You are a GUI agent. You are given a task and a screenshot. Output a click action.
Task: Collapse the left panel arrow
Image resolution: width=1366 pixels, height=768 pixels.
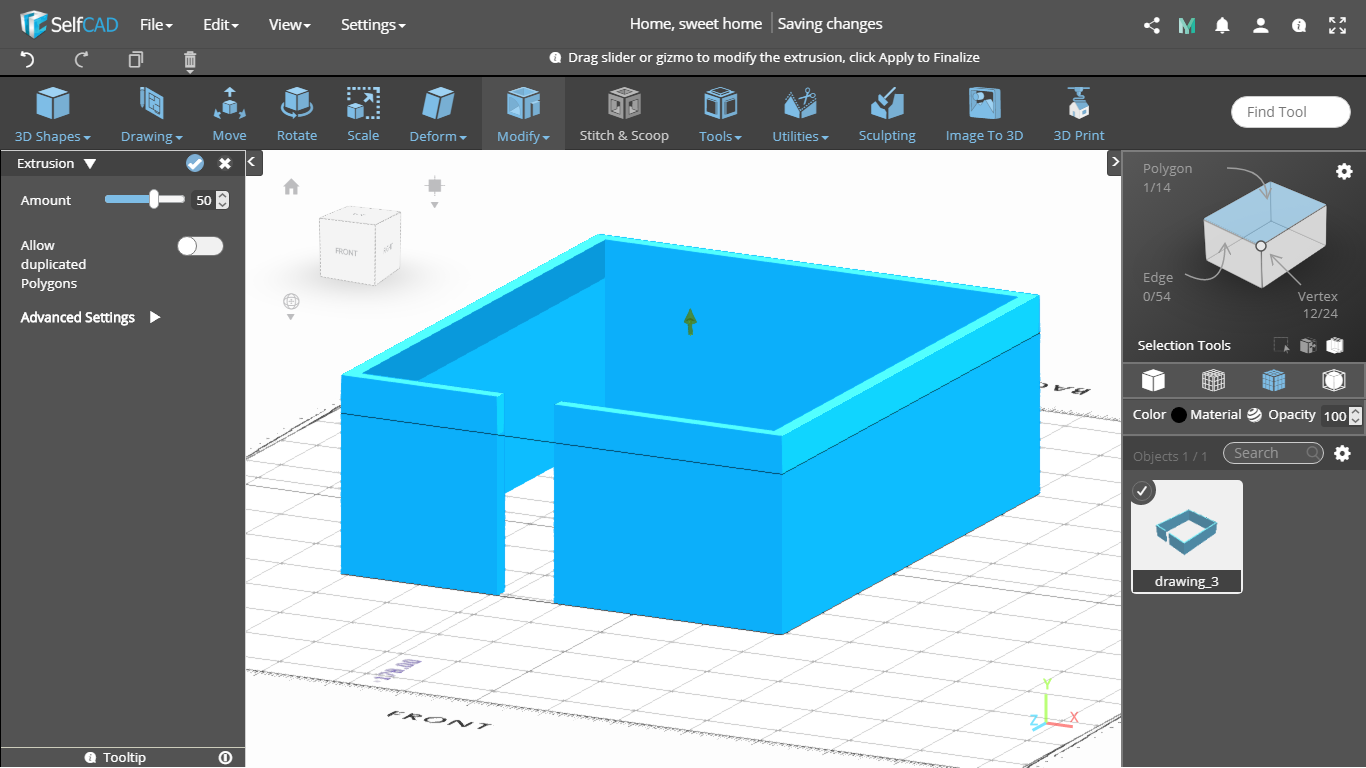click(x=252, y=161)
